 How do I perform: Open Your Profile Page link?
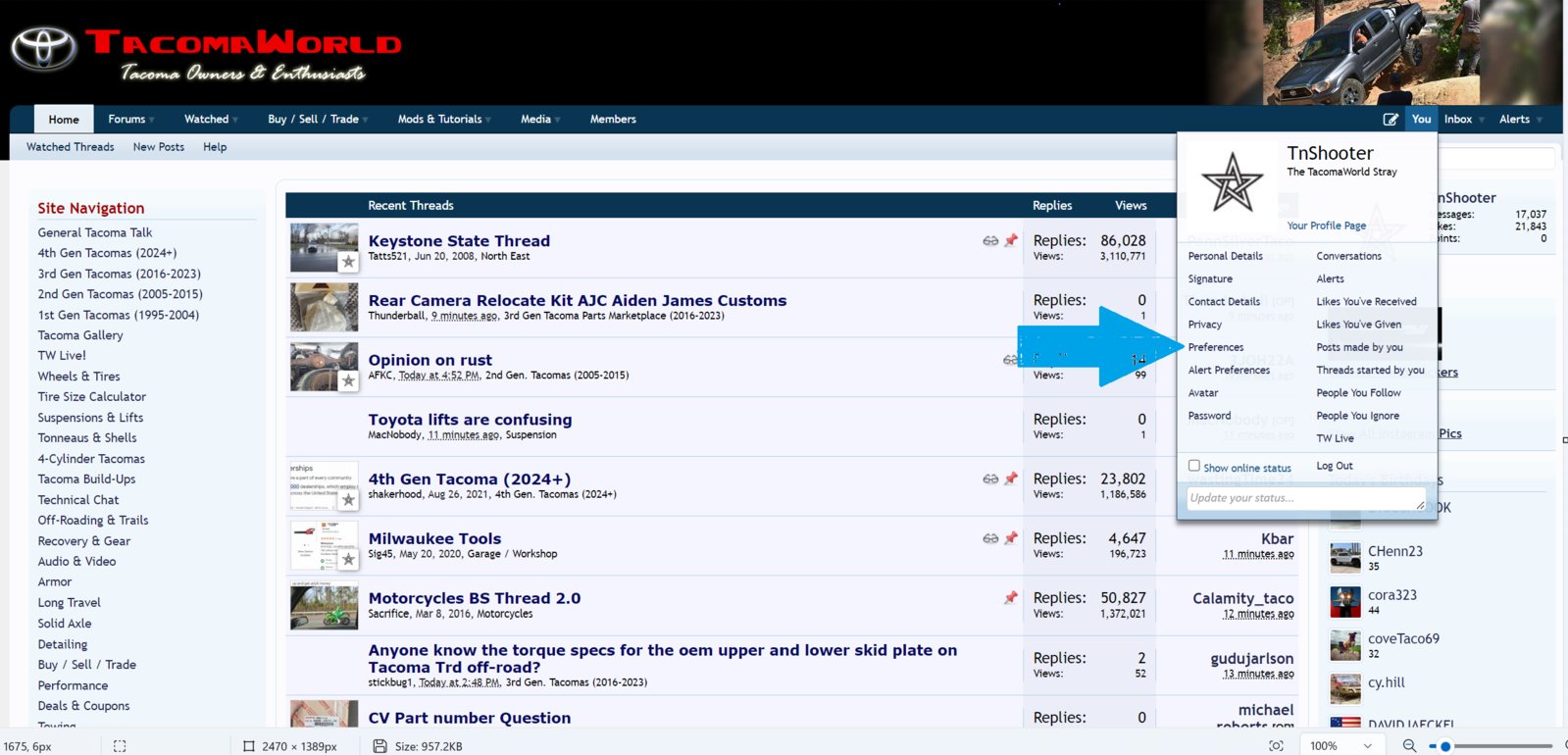tap(1327, 226)
